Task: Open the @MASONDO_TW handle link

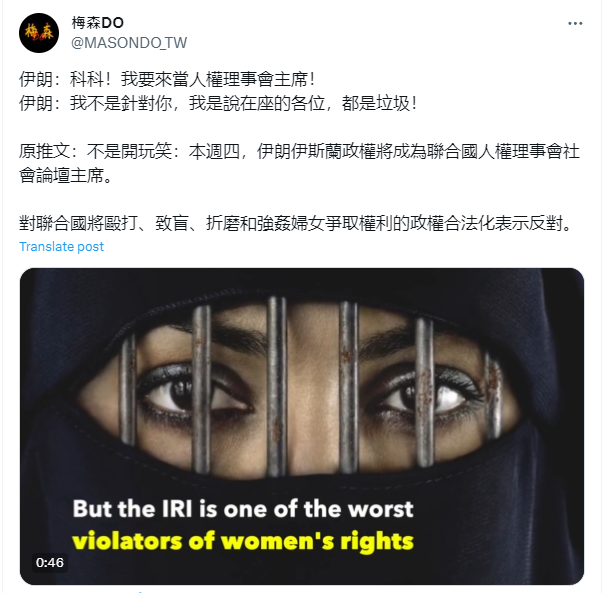Action: tap(129, 43)
